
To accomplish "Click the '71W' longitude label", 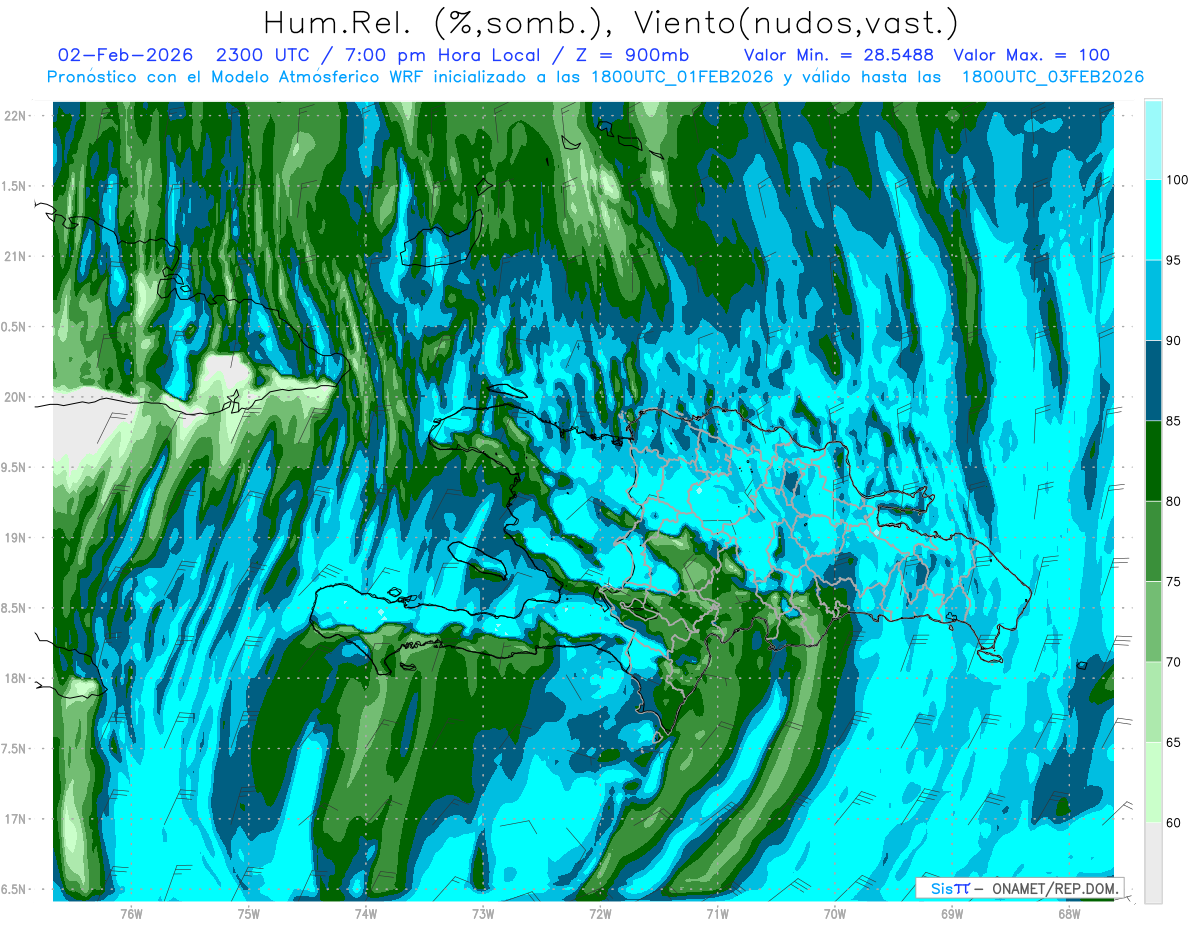I will (x=717, y=914).
